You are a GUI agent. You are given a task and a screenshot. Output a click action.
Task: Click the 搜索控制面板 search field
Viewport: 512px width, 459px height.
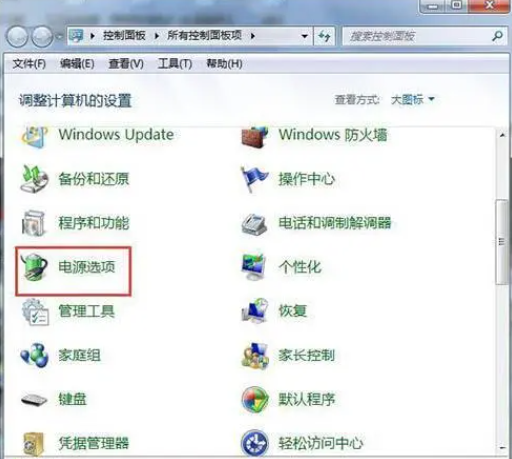[x=419, y=36]
